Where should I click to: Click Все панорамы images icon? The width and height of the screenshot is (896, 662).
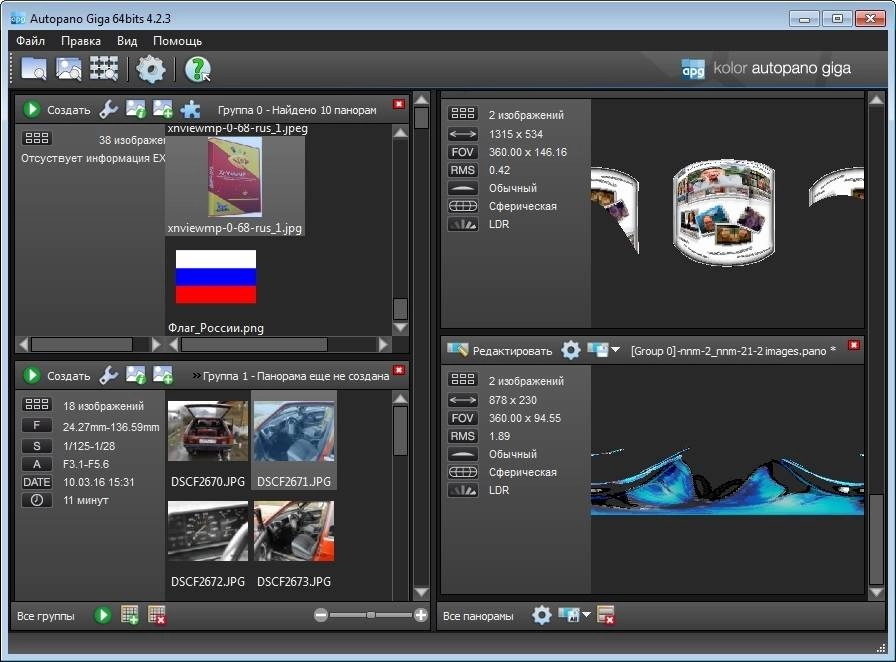coord(569,615)
